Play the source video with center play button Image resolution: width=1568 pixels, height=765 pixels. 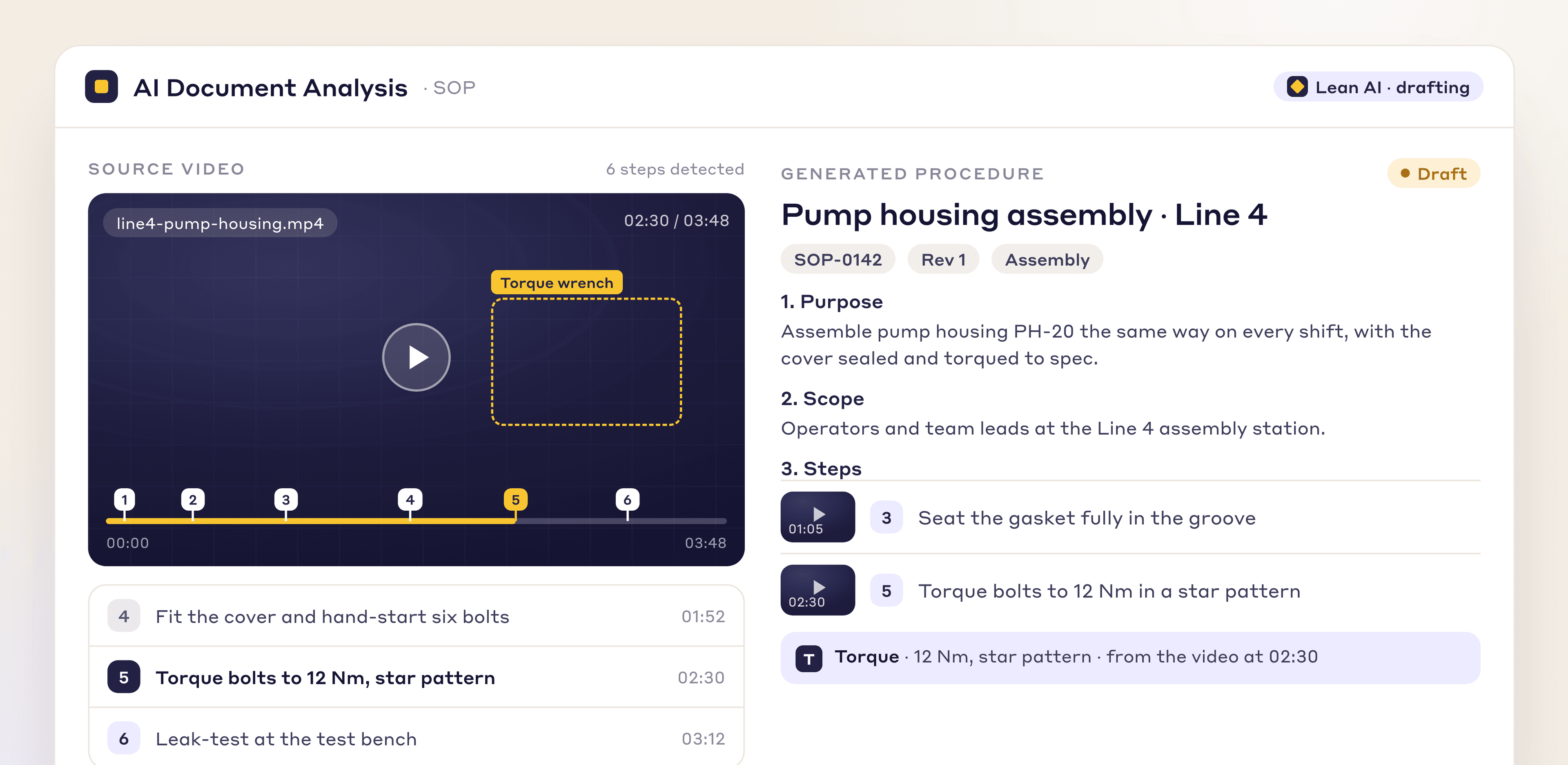[x=416, y=357]
